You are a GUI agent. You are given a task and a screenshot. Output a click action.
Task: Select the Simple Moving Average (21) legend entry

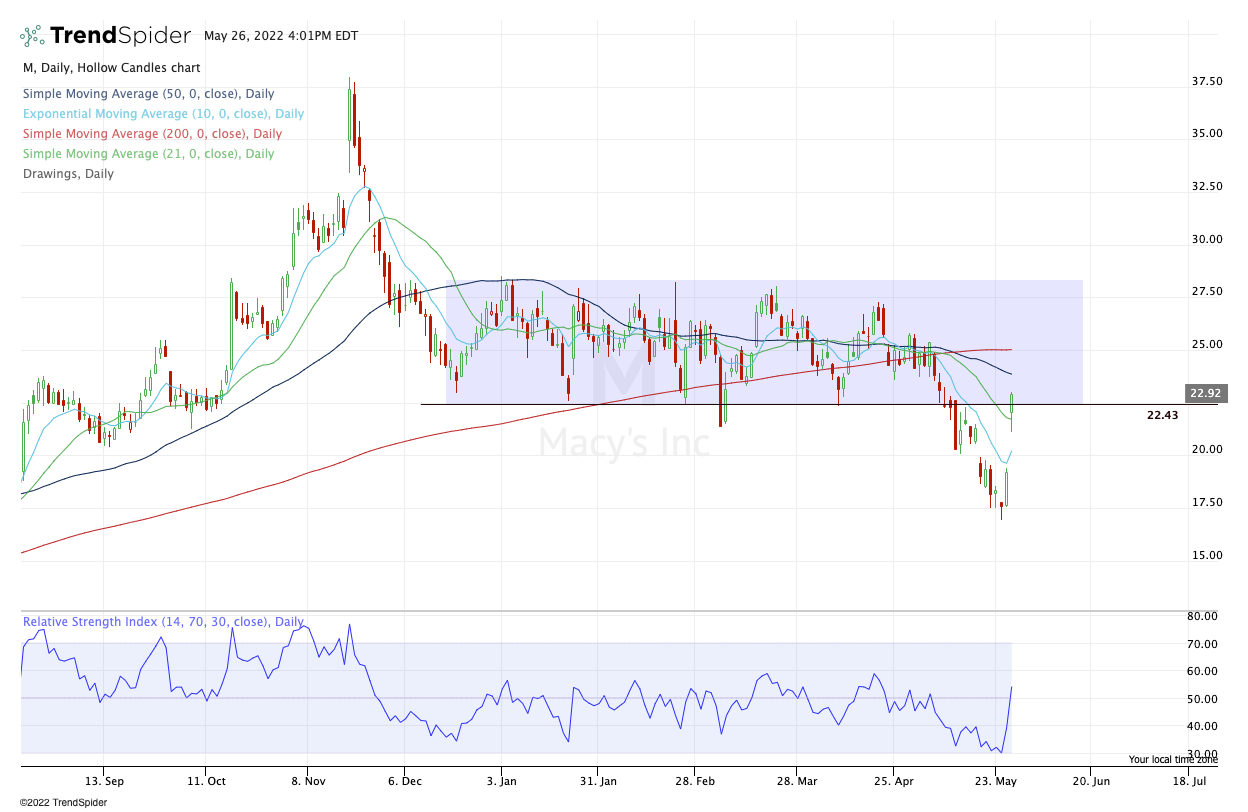coord(148,154)
